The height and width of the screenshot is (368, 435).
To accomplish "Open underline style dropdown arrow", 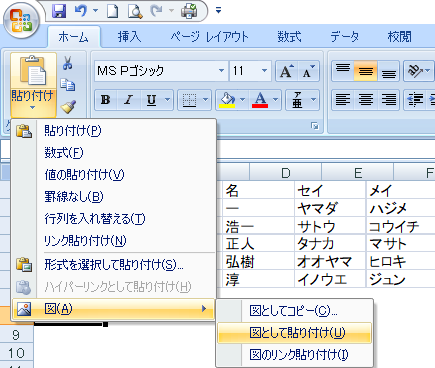I will tap(168, 99).
